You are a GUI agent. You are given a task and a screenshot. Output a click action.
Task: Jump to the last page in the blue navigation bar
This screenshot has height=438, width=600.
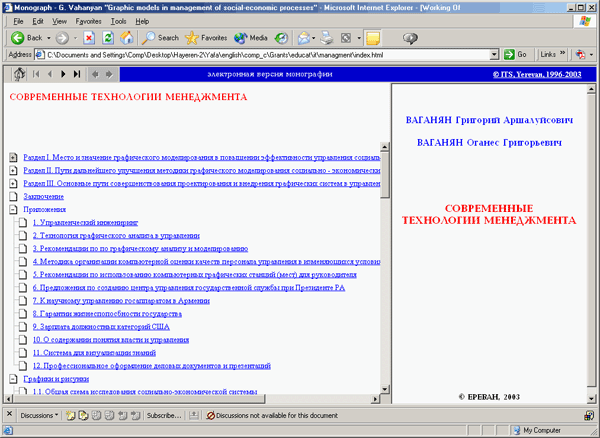pos(78,73)
